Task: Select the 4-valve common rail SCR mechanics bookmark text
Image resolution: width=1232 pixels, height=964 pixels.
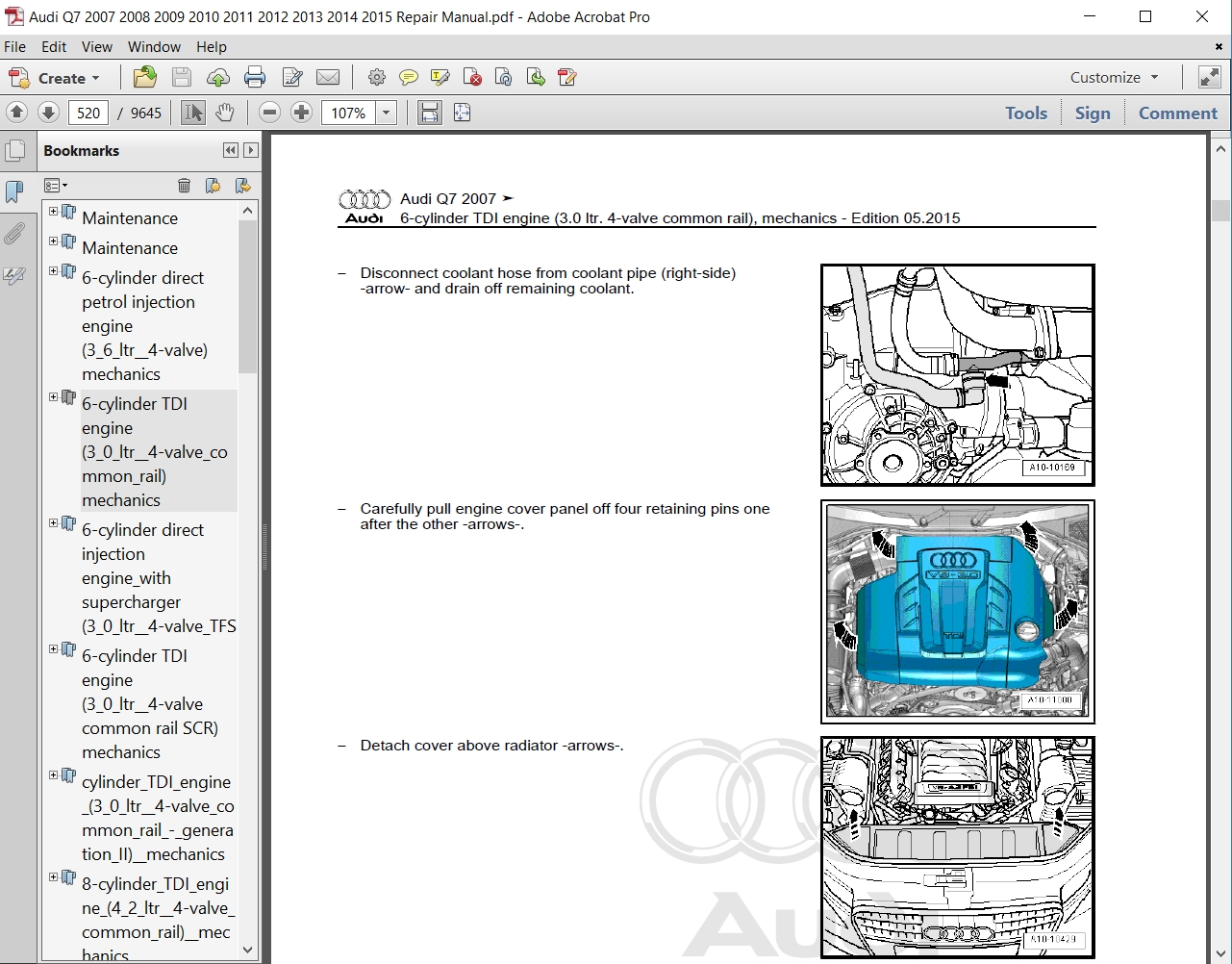Action: point(150,704)
